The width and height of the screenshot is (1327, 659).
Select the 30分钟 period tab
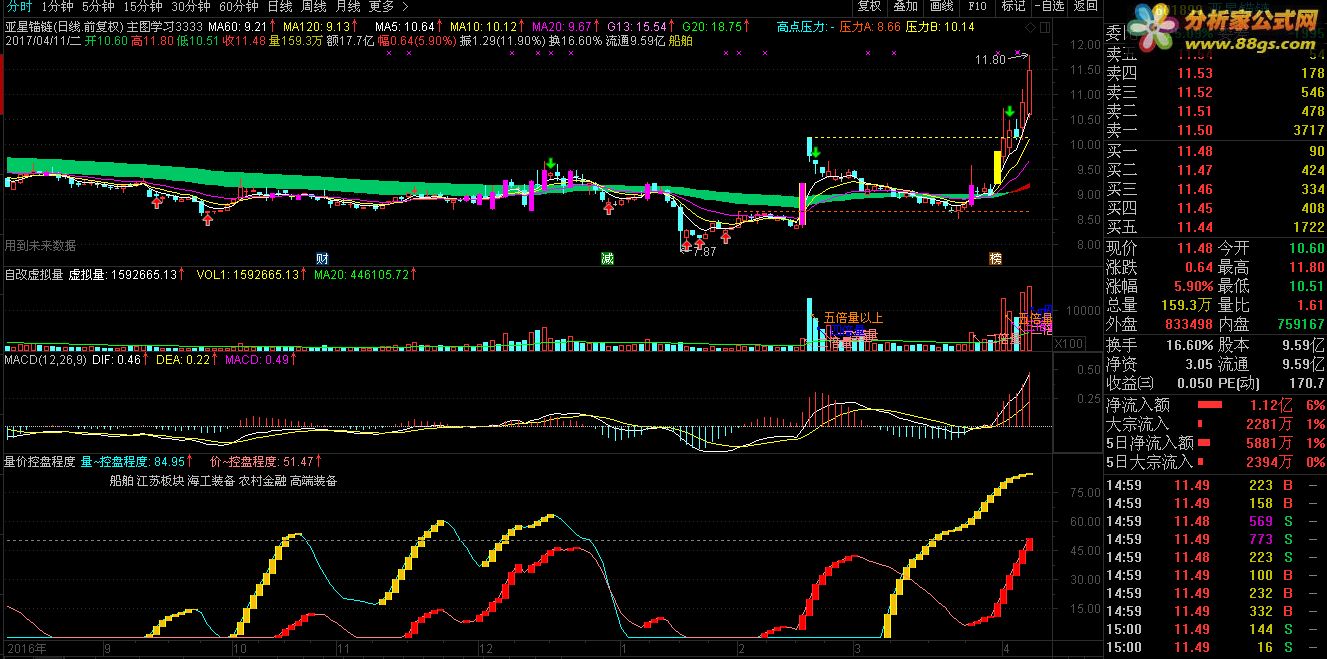(x=190, y=6)
